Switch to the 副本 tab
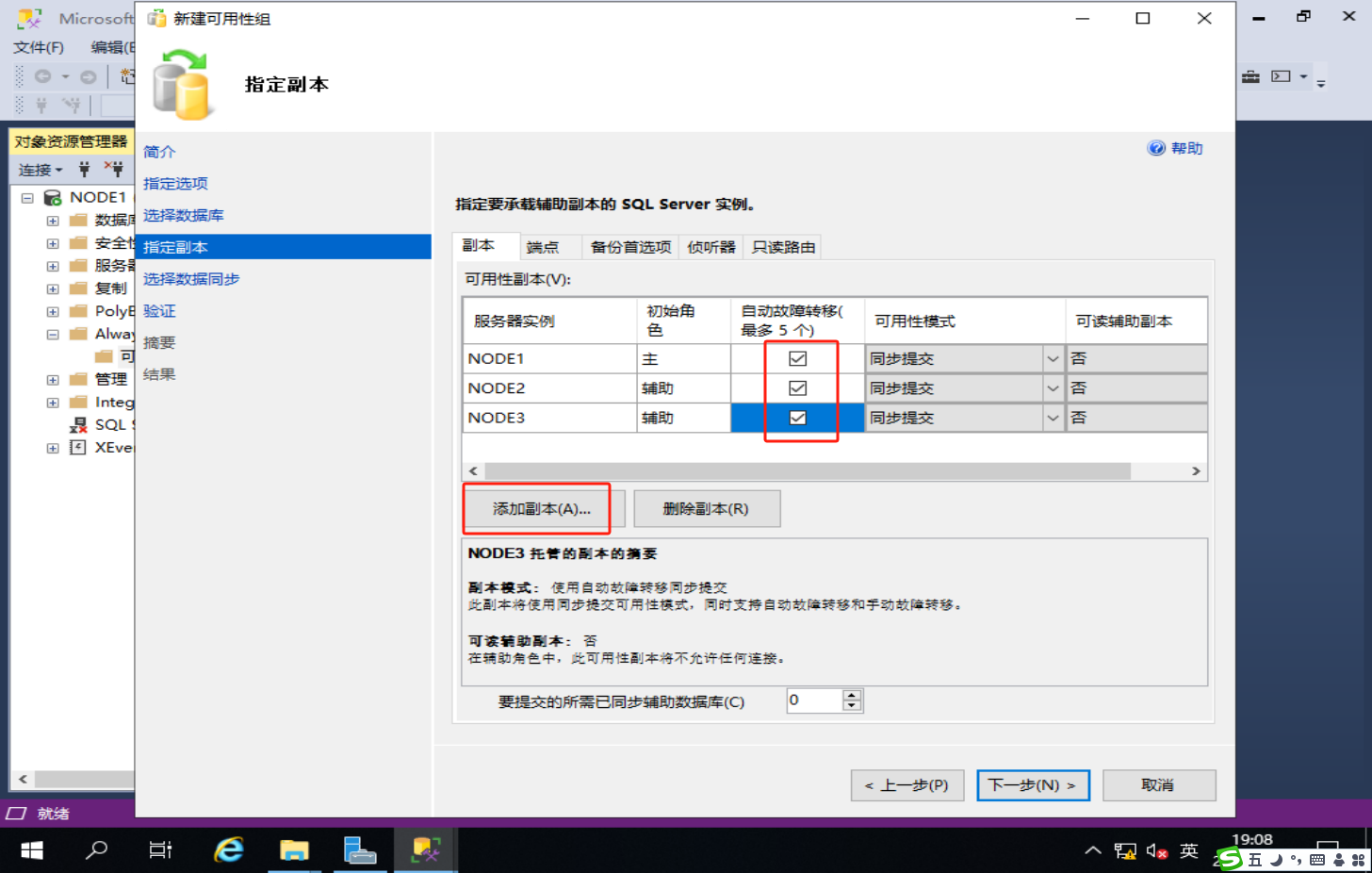Image resolution: width=1372 pixels, height=873 pixels. coord(486,246)
